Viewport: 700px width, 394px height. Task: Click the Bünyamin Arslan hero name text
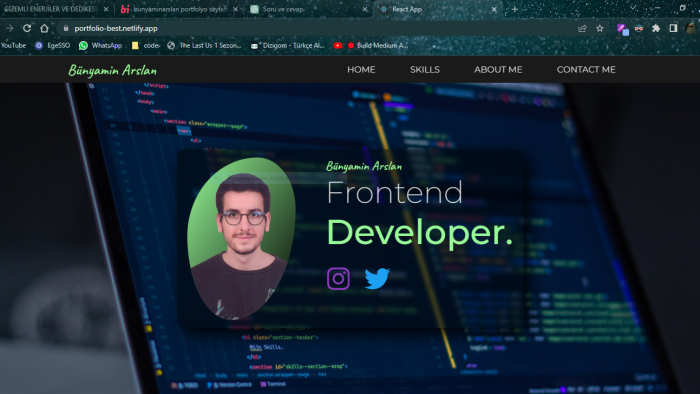364,167
